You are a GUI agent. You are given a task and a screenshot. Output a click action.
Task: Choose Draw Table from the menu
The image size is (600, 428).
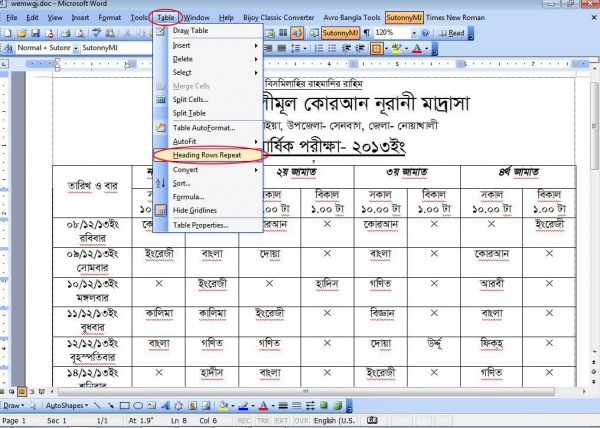[x=210, y=31]
